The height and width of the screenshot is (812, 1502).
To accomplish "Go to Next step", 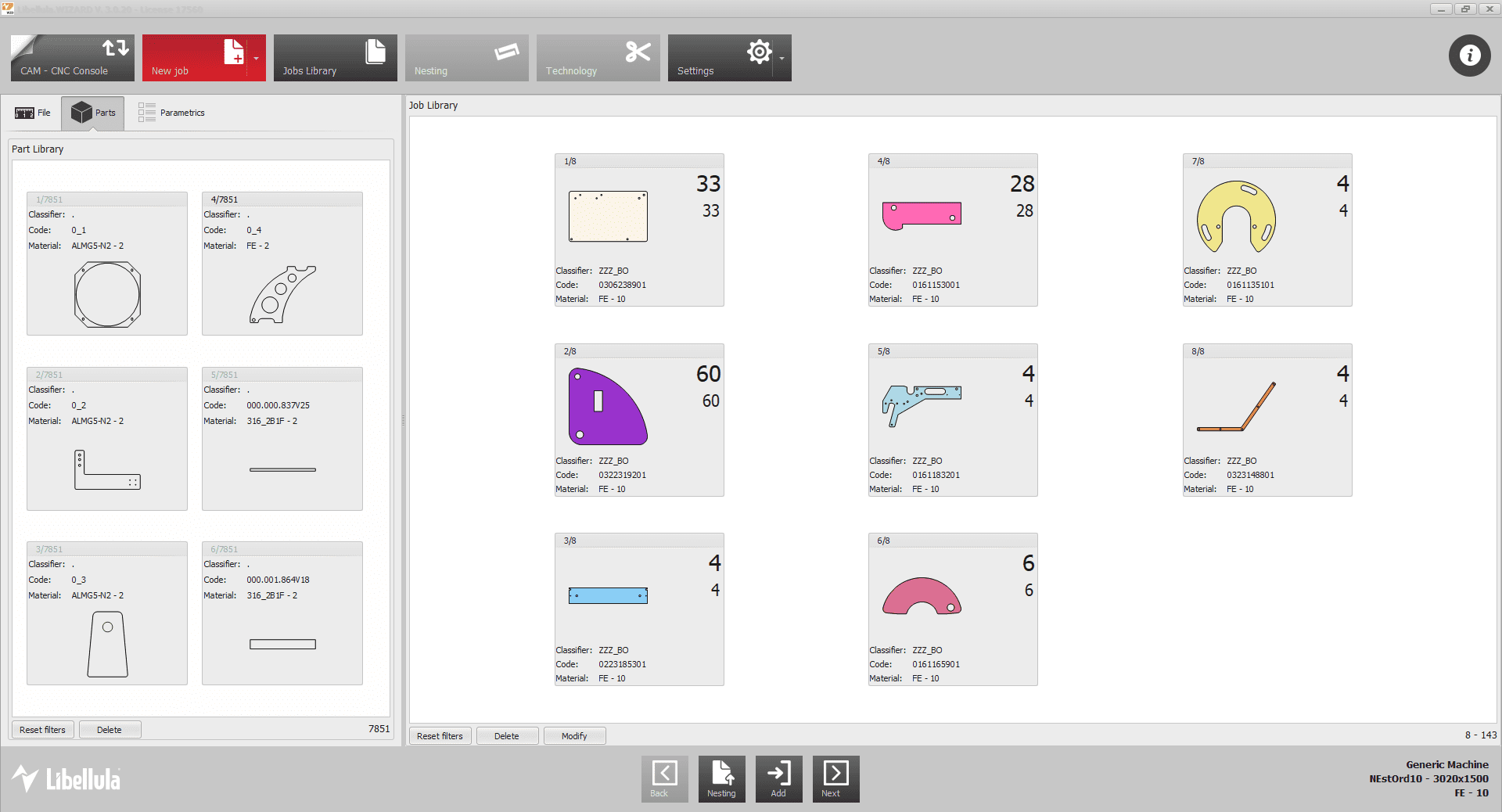I will point(835,778).
